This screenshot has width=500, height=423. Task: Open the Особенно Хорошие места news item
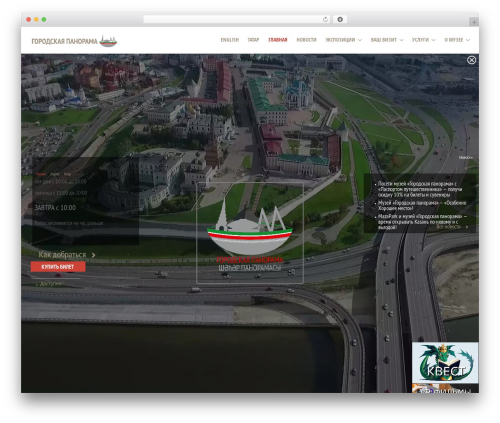click(422, 205)
